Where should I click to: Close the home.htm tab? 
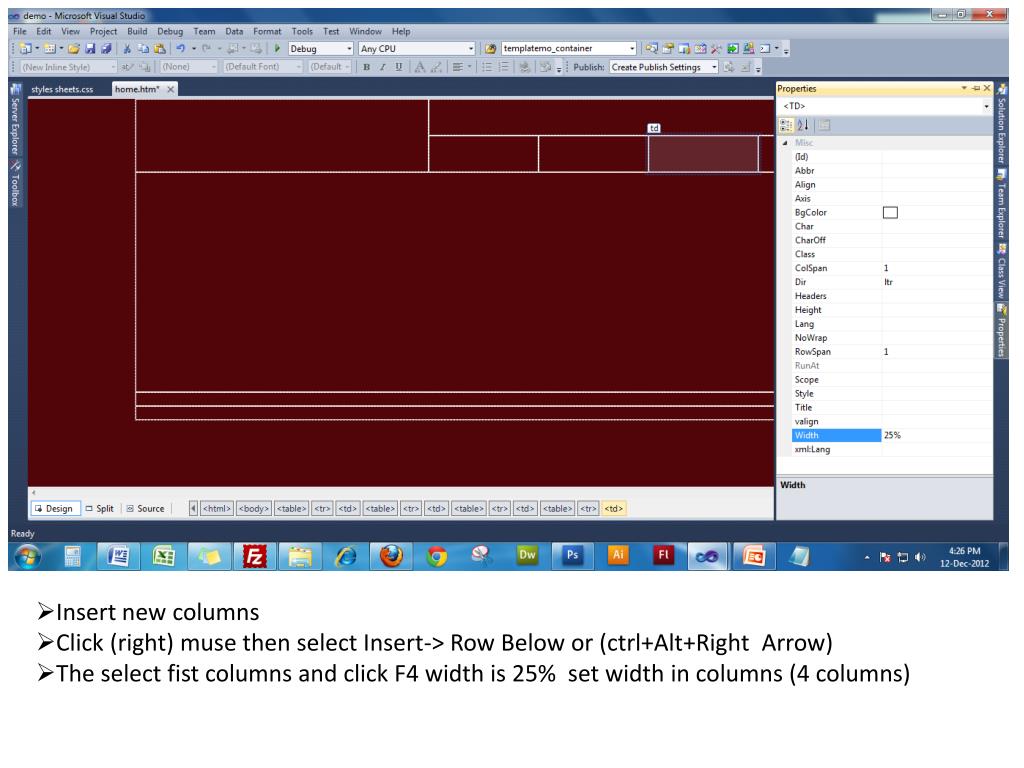(170, 89)
